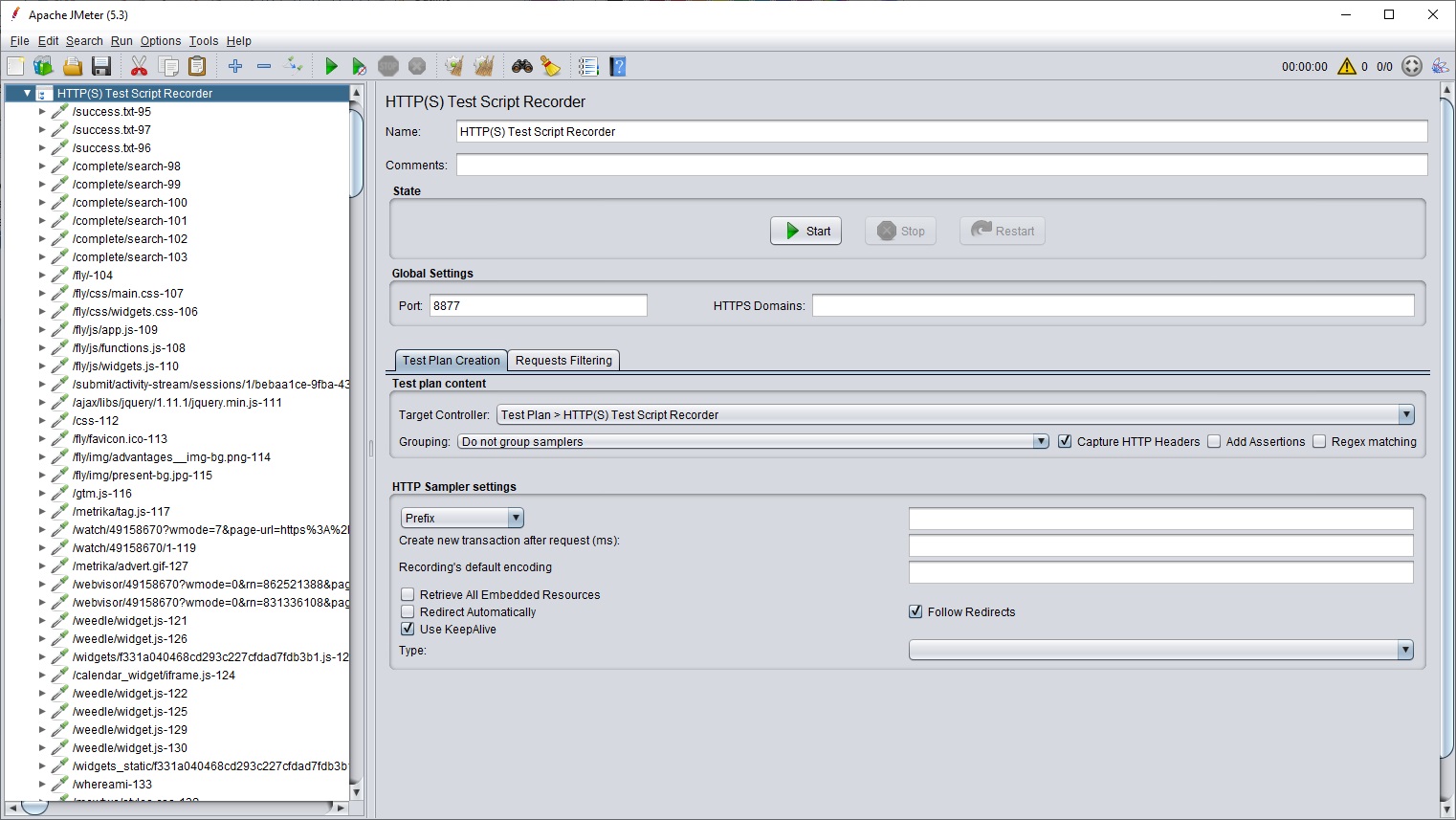This screenshot has height=820, width=1456.
Task: Clear all results with double broom icon
Action: [x=484, y=66]
